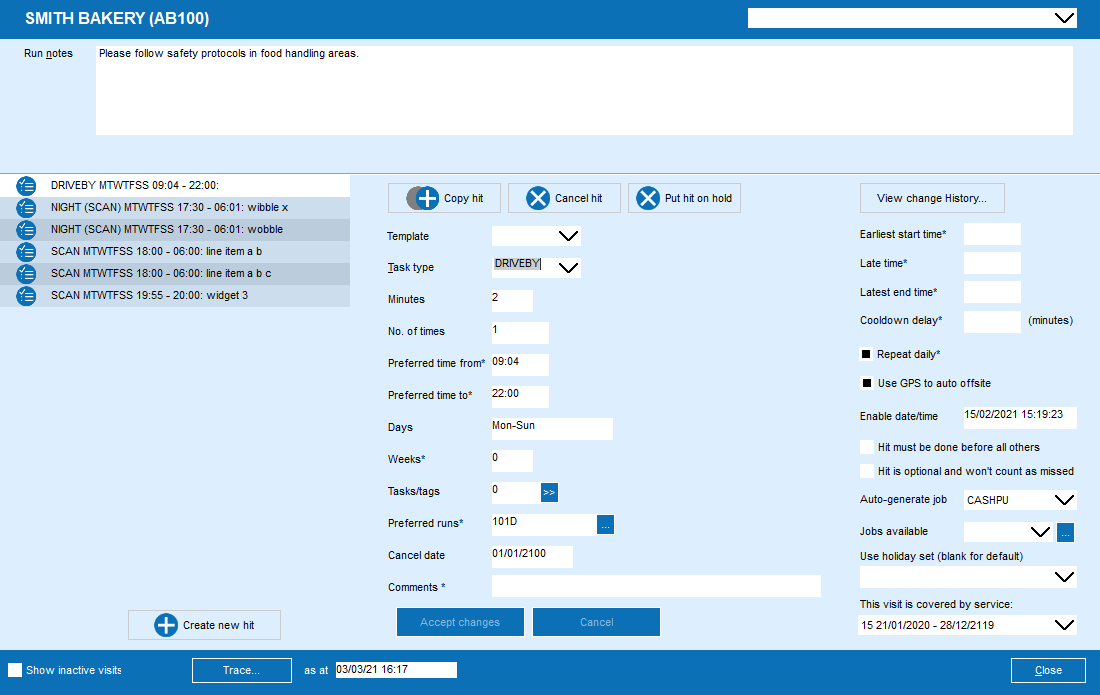Open Tasks/tags picker with the >> button

point(549,492)
